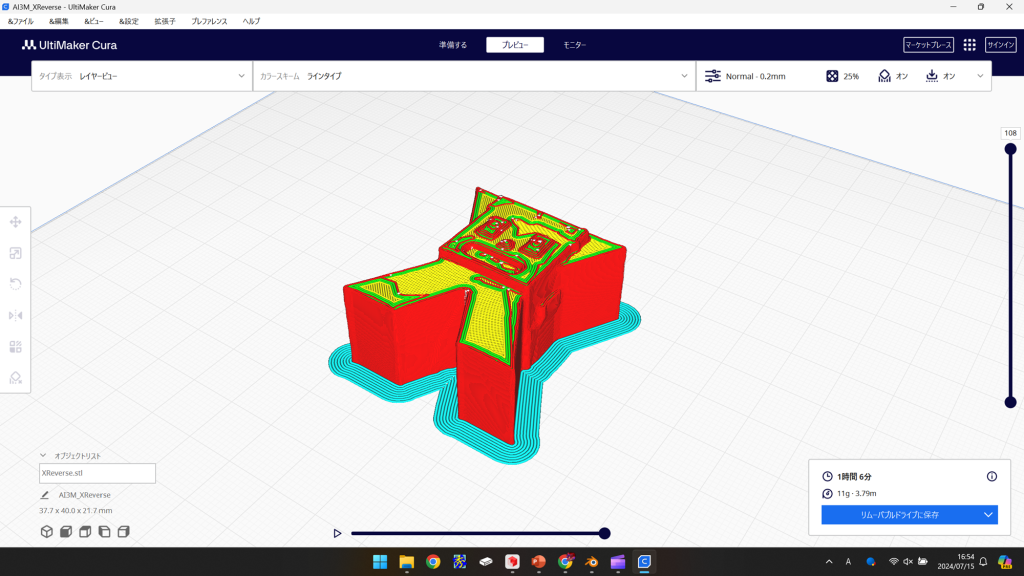Viewport: 1024px width, 576px height.
Task: Click the job name AI3M_XReverse
Action: (x=85, y=495)
